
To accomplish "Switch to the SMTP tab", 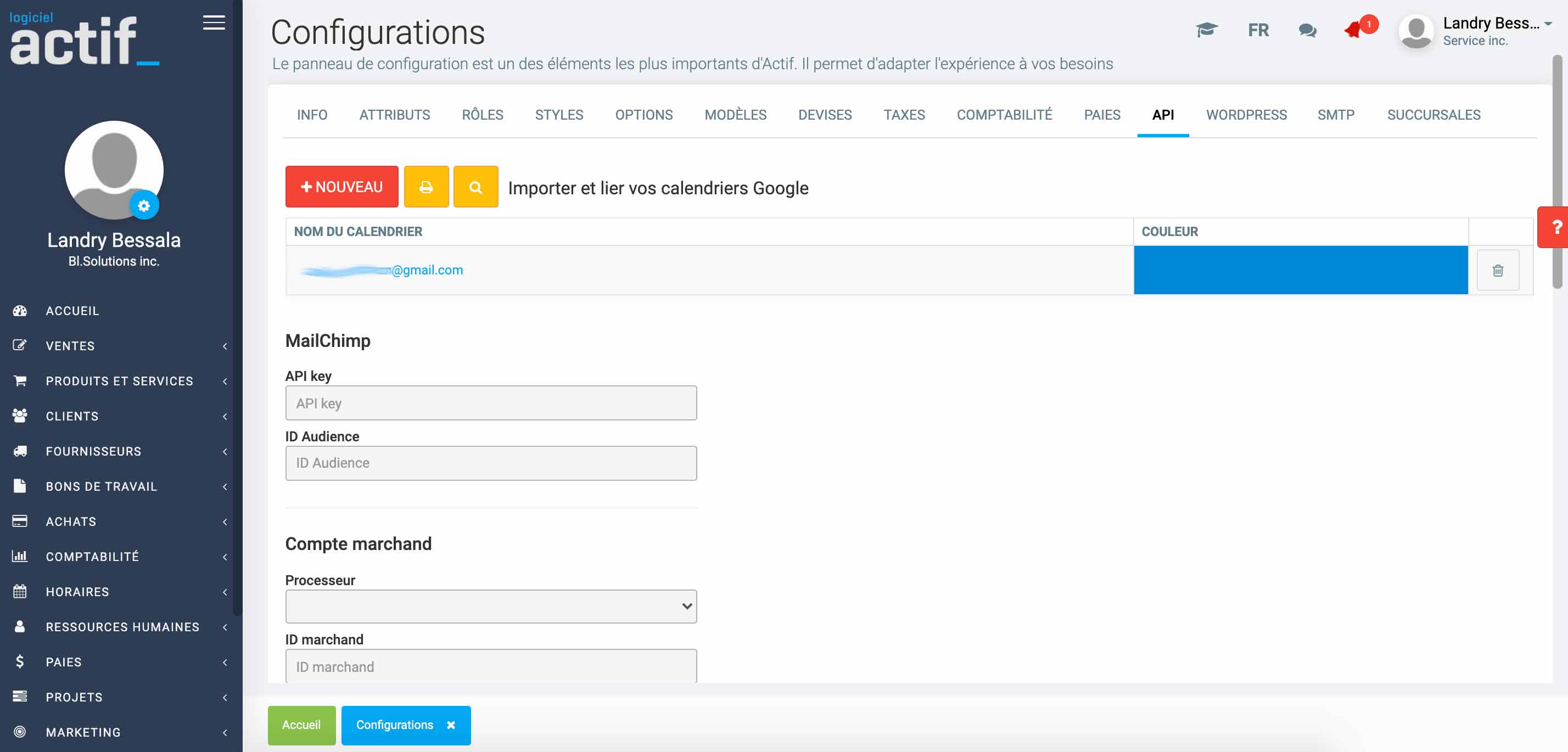I will point(1335,114).
